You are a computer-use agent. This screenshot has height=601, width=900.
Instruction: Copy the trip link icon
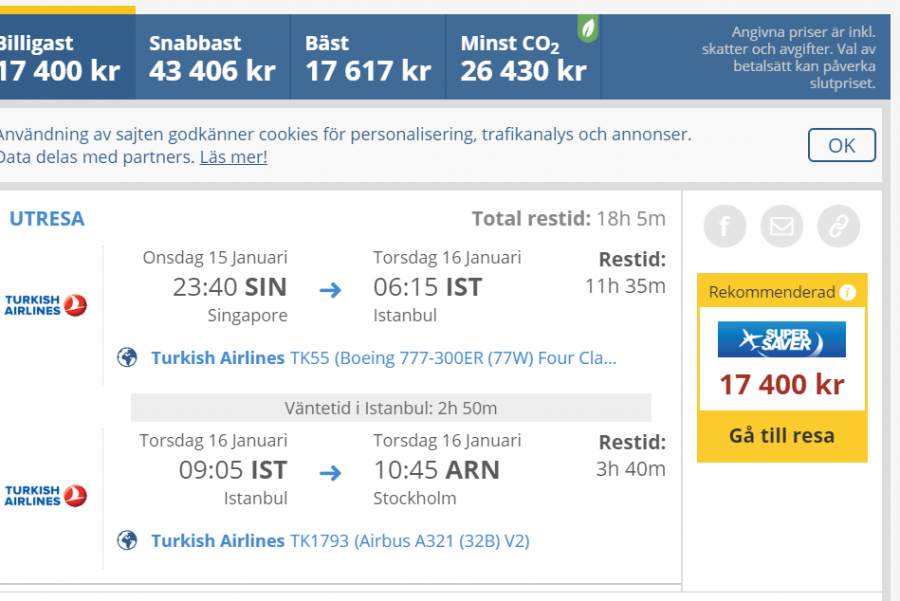point(838,227)
